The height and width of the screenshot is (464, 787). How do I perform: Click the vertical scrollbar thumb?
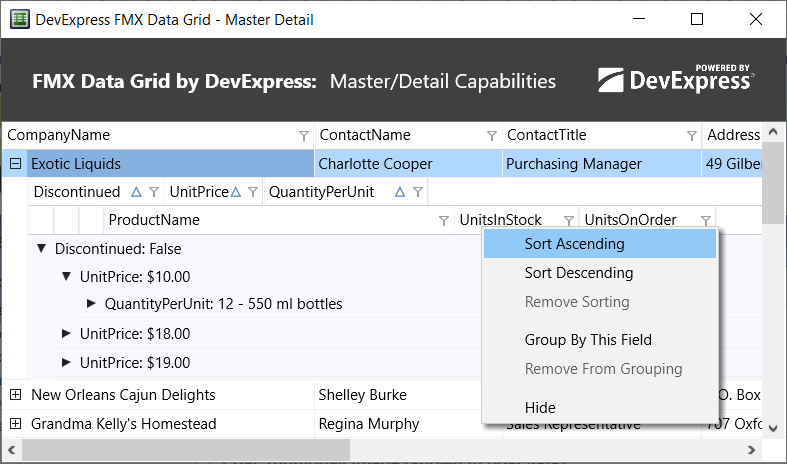[x=773, y=183]
